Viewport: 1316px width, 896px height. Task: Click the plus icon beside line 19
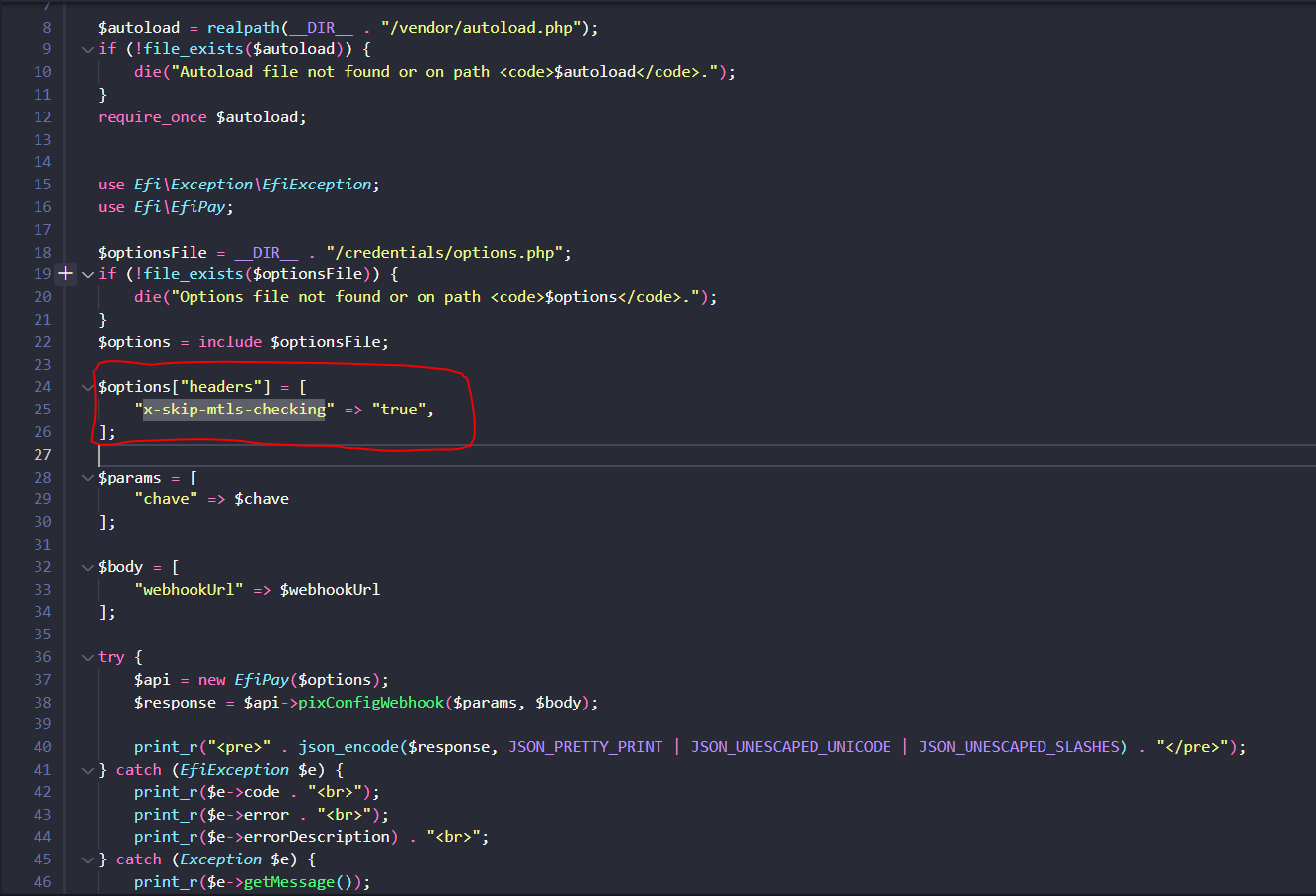66,274
